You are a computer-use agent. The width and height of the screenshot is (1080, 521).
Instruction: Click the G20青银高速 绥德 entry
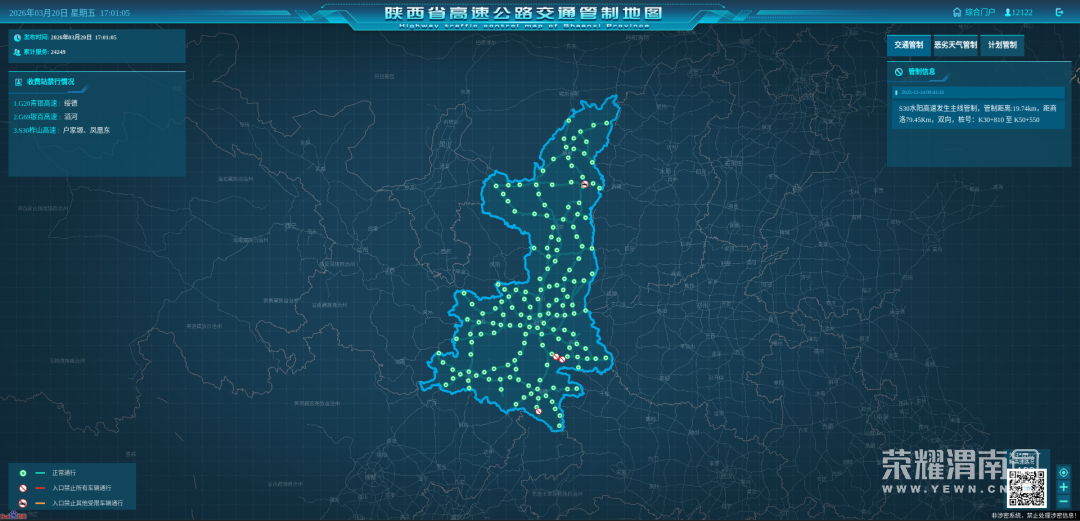45,103
